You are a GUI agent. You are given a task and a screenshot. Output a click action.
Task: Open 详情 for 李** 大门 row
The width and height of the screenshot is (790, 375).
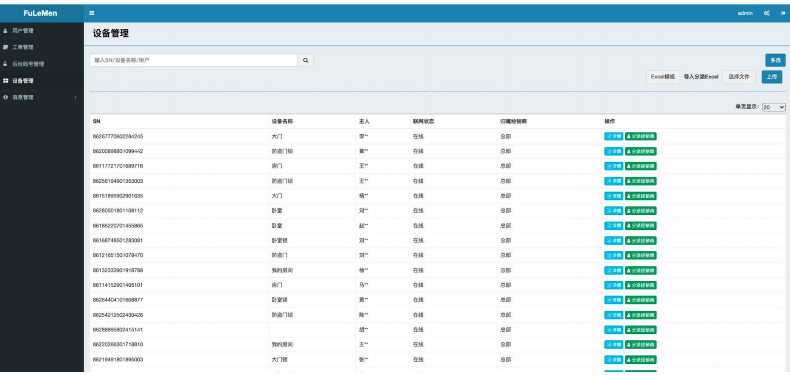coord(613,136)
